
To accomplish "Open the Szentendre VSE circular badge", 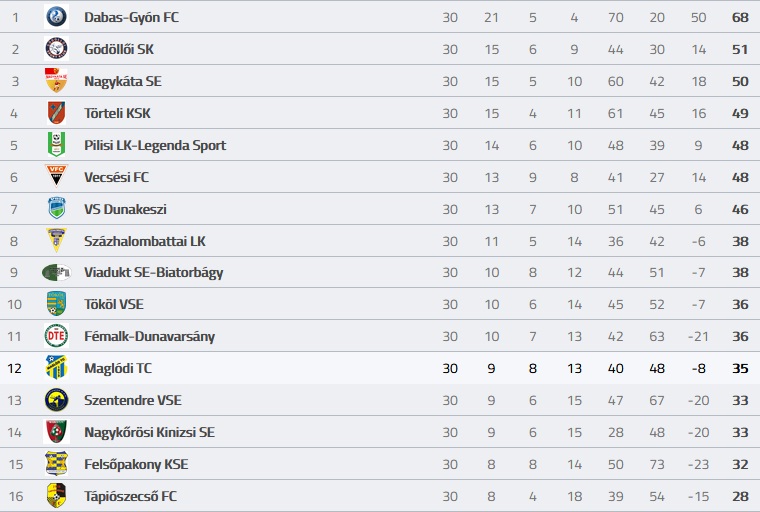I will coord(56,400).
